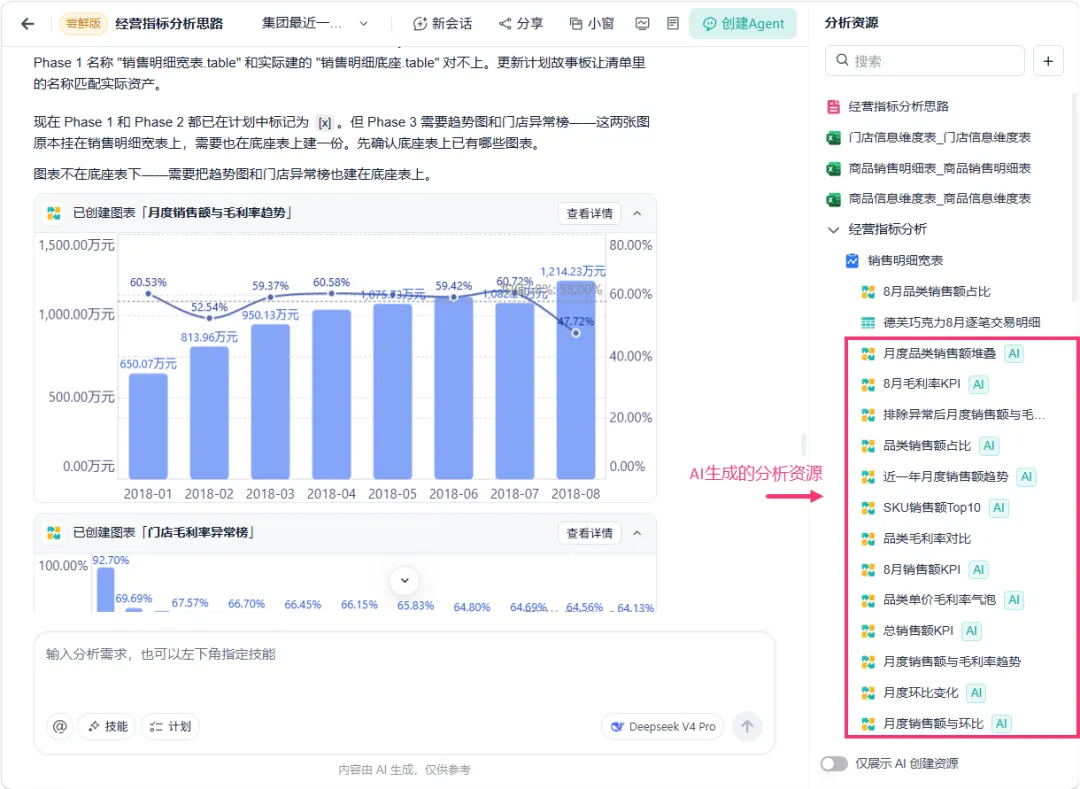
Task: Click the 分享 share button
Action: (x=521, y=24)
